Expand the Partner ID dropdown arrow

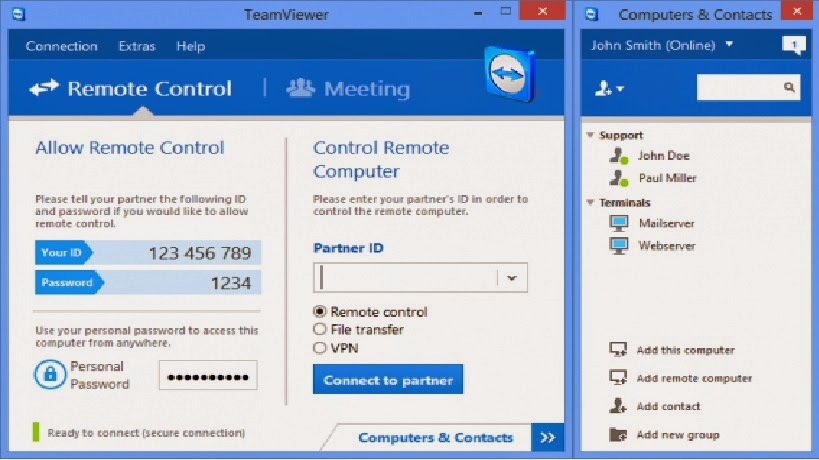[512, 278]
